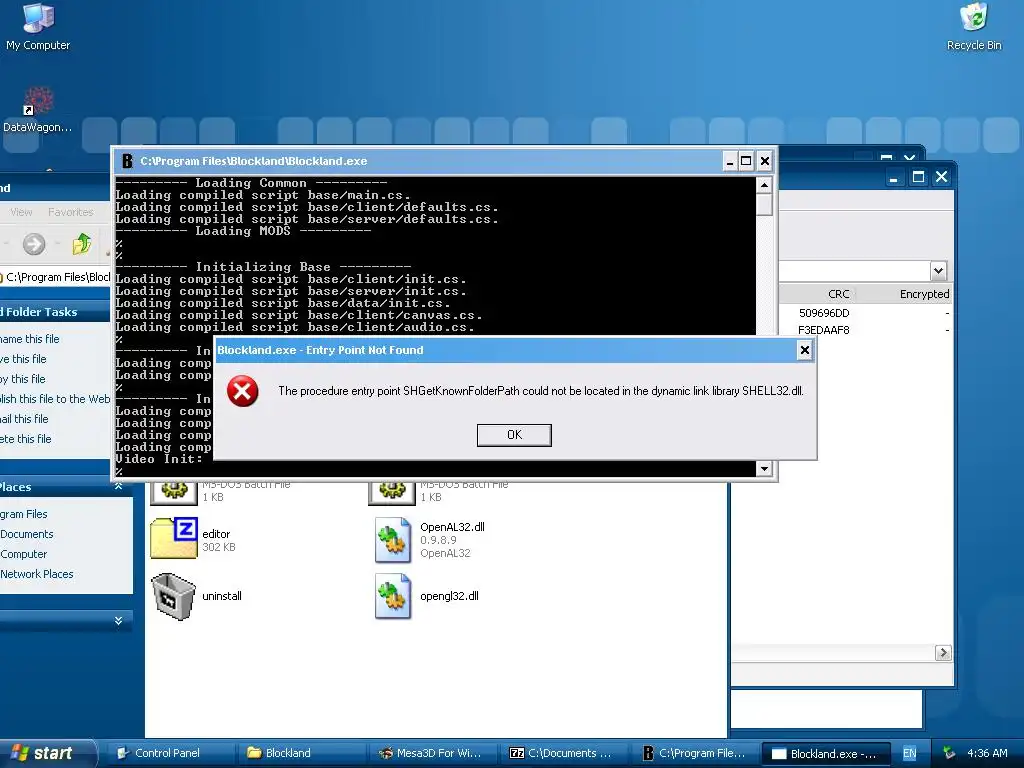Open My Network Places link
Image resolution: width=1024 pixels, height=768 pixels.
(x=37, y=574)
